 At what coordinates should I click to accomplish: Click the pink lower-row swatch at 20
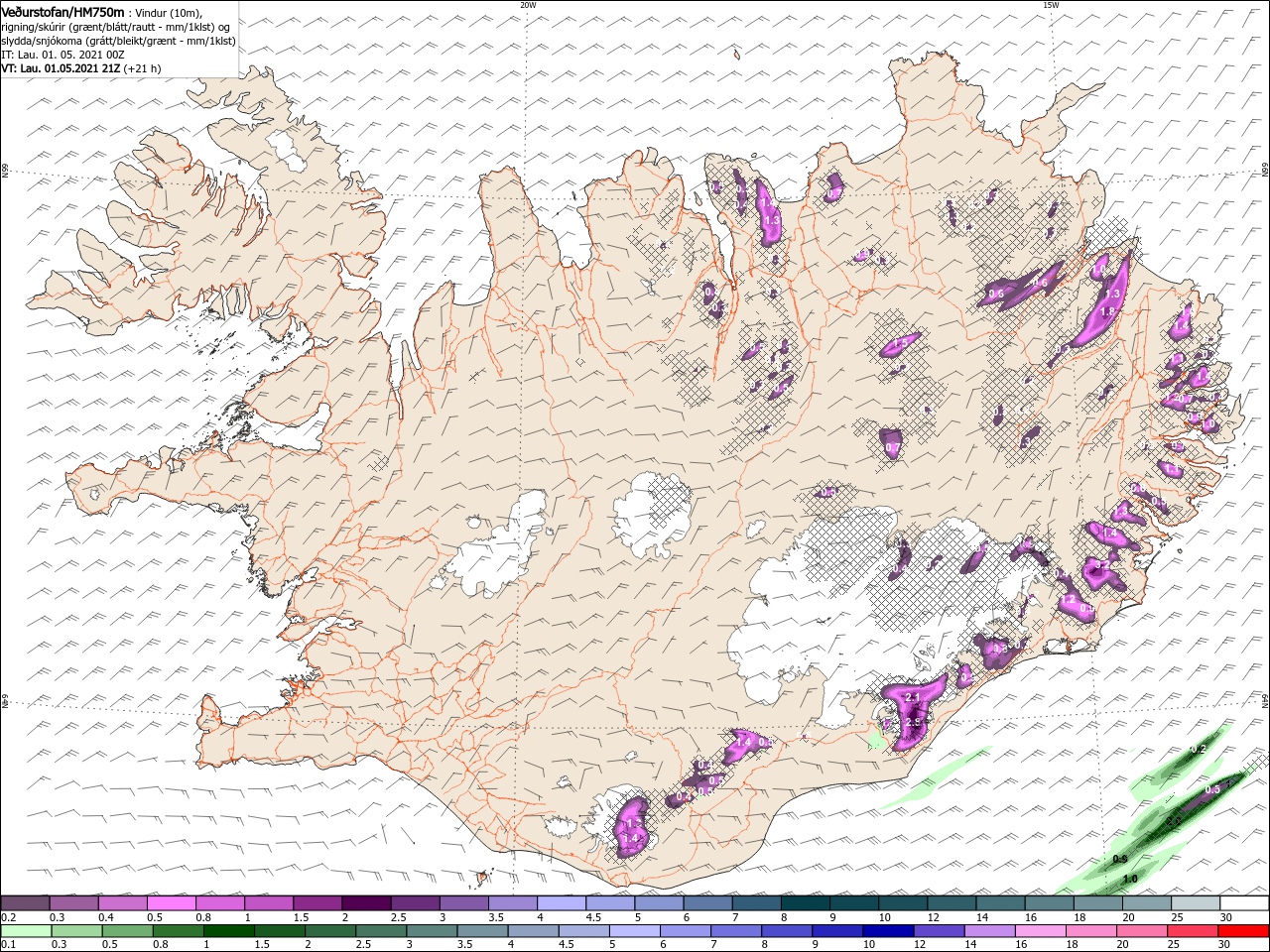pyautogui.click(x=1140, y=931)
